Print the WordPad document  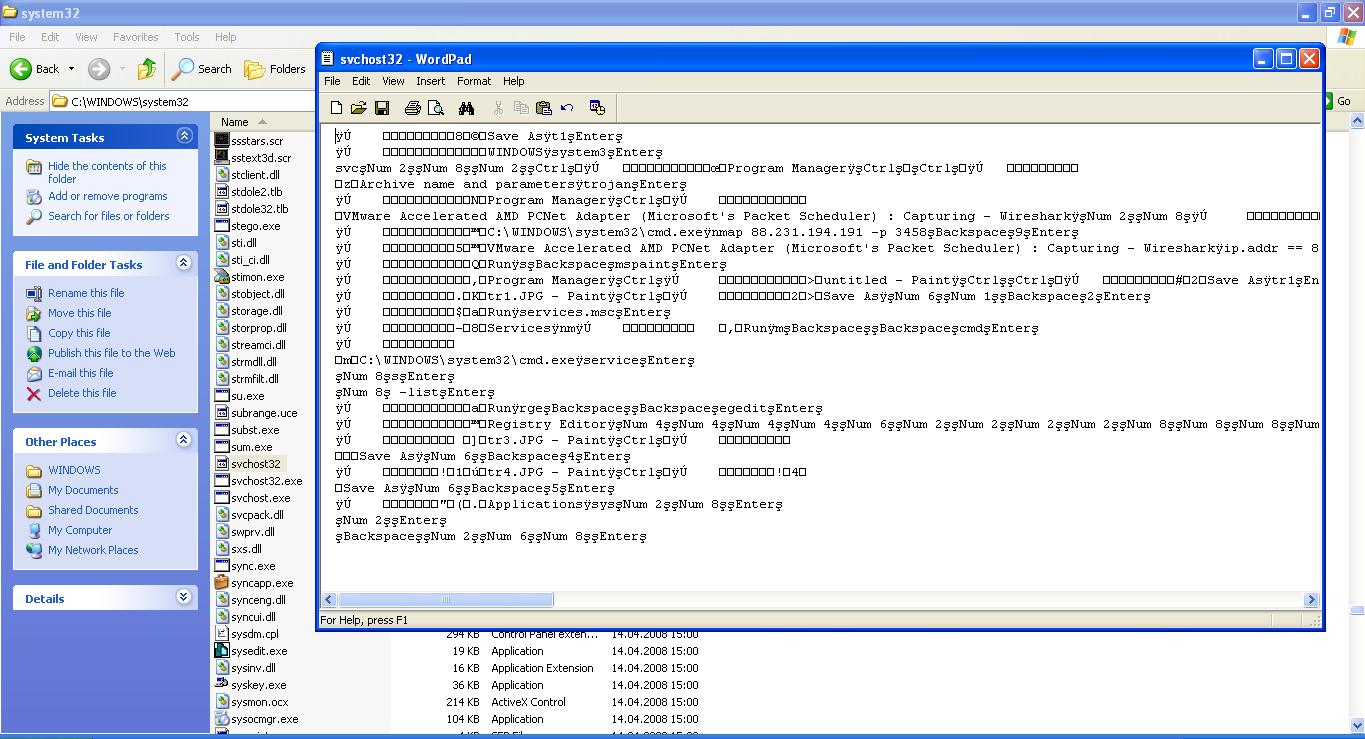click(x=413, y=108)
